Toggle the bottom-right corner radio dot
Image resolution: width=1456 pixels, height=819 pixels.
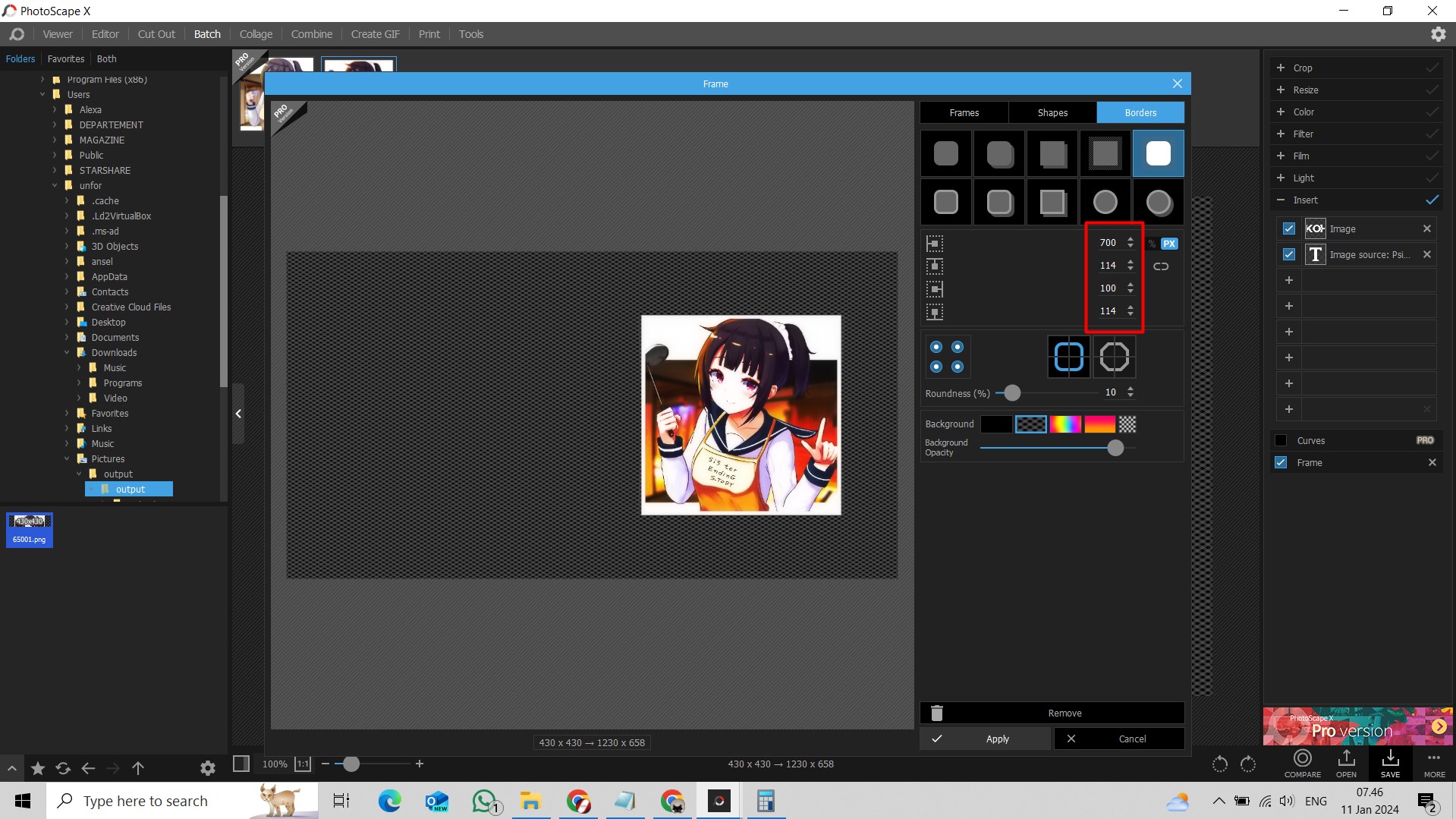click(958, 367)
